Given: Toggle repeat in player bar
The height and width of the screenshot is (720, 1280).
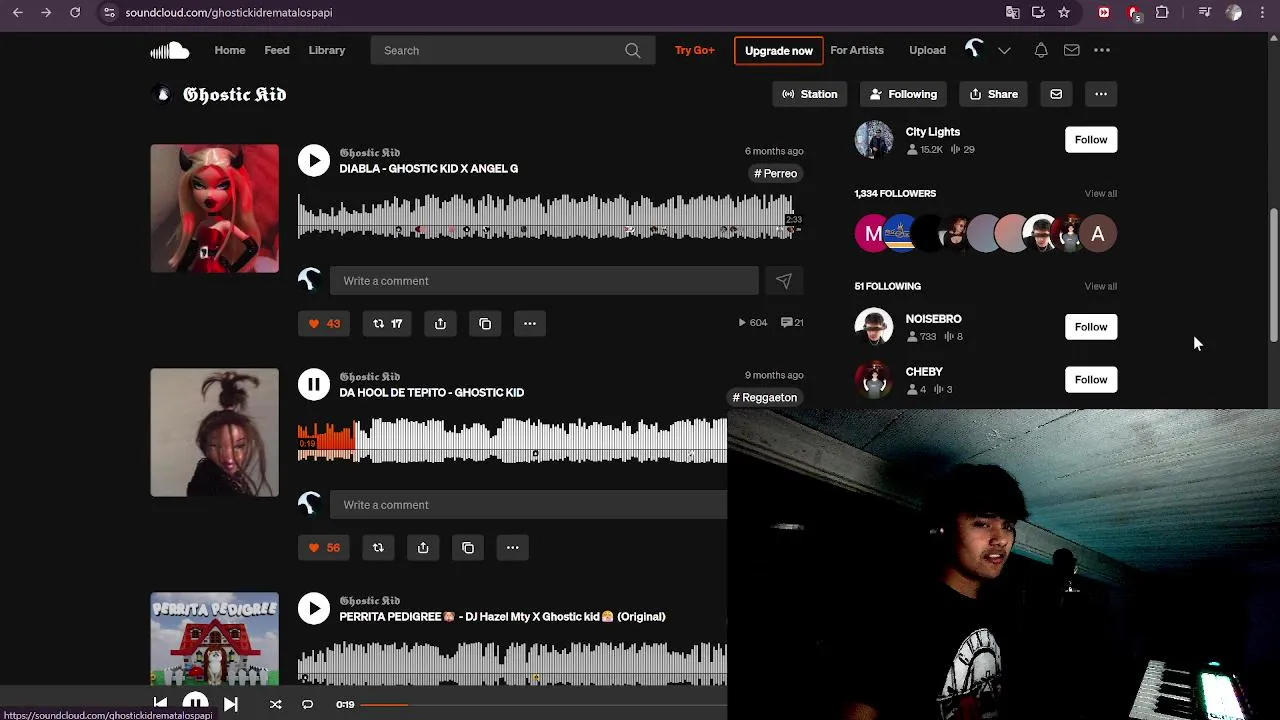Looking at the screenshot, I should tap(307, 704).
